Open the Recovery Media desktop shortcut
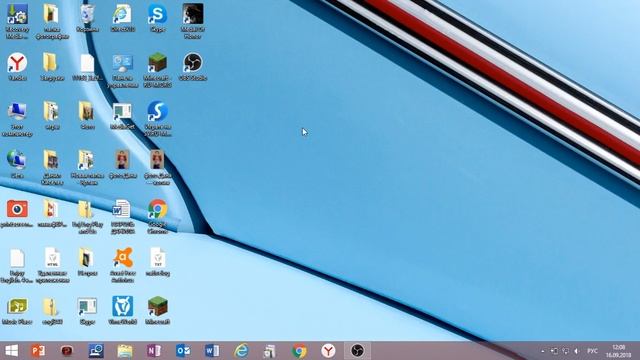Viewport: 640px width, 360px height. pyautogui.click(x=17, y=21)
